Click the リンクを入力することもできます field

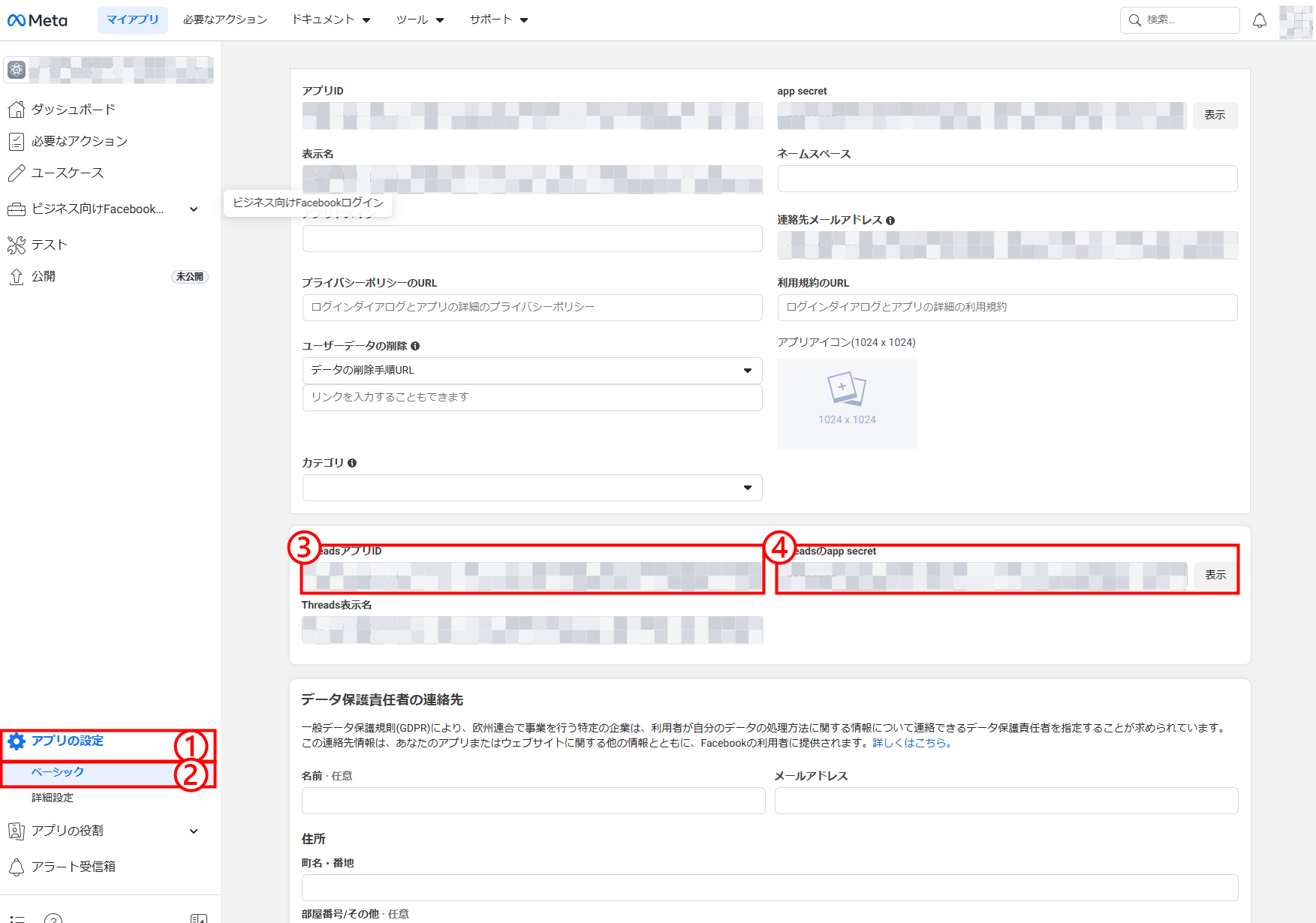coord(532,398)
